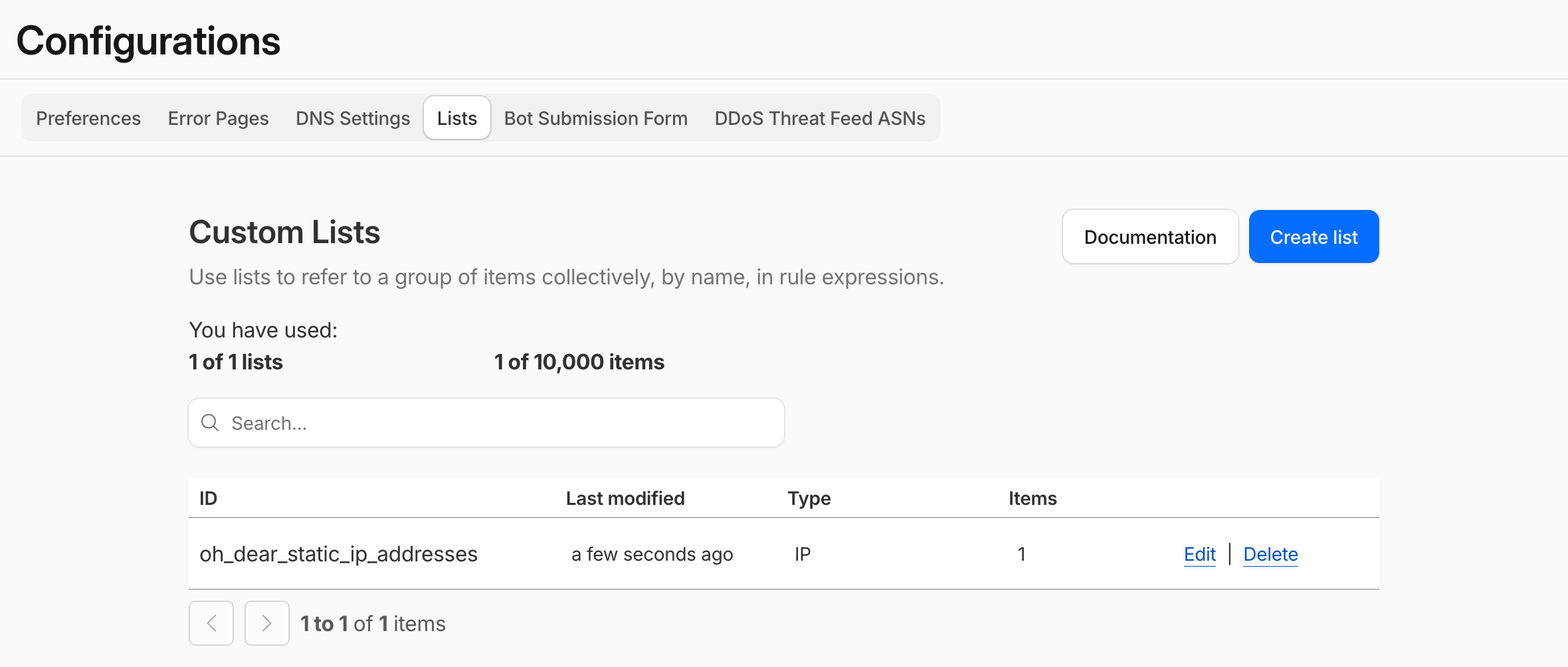
Task: Click the Items column header
Action: pos(1032,498)
